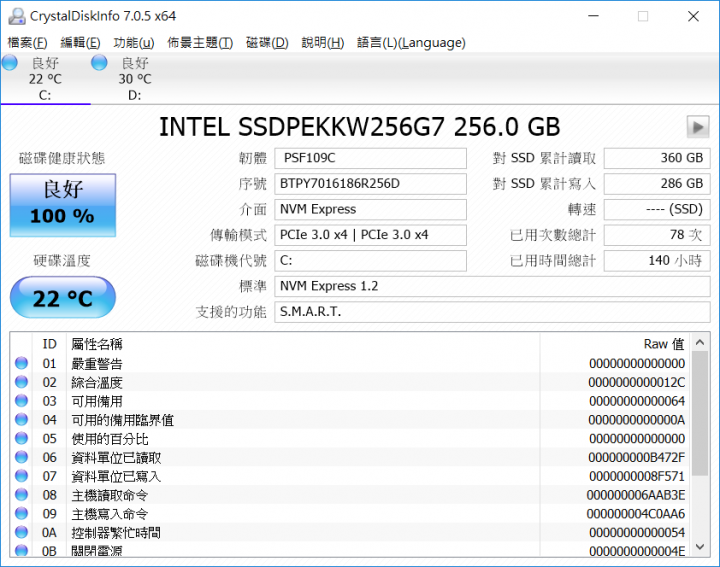
Task: Click raw value 000000008F571
Action: pyautogui.click(x=637, y=476)
